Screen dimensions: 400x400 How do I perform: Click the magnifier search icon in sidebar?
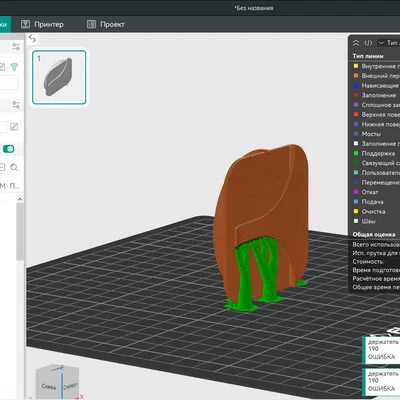(14, 167)
